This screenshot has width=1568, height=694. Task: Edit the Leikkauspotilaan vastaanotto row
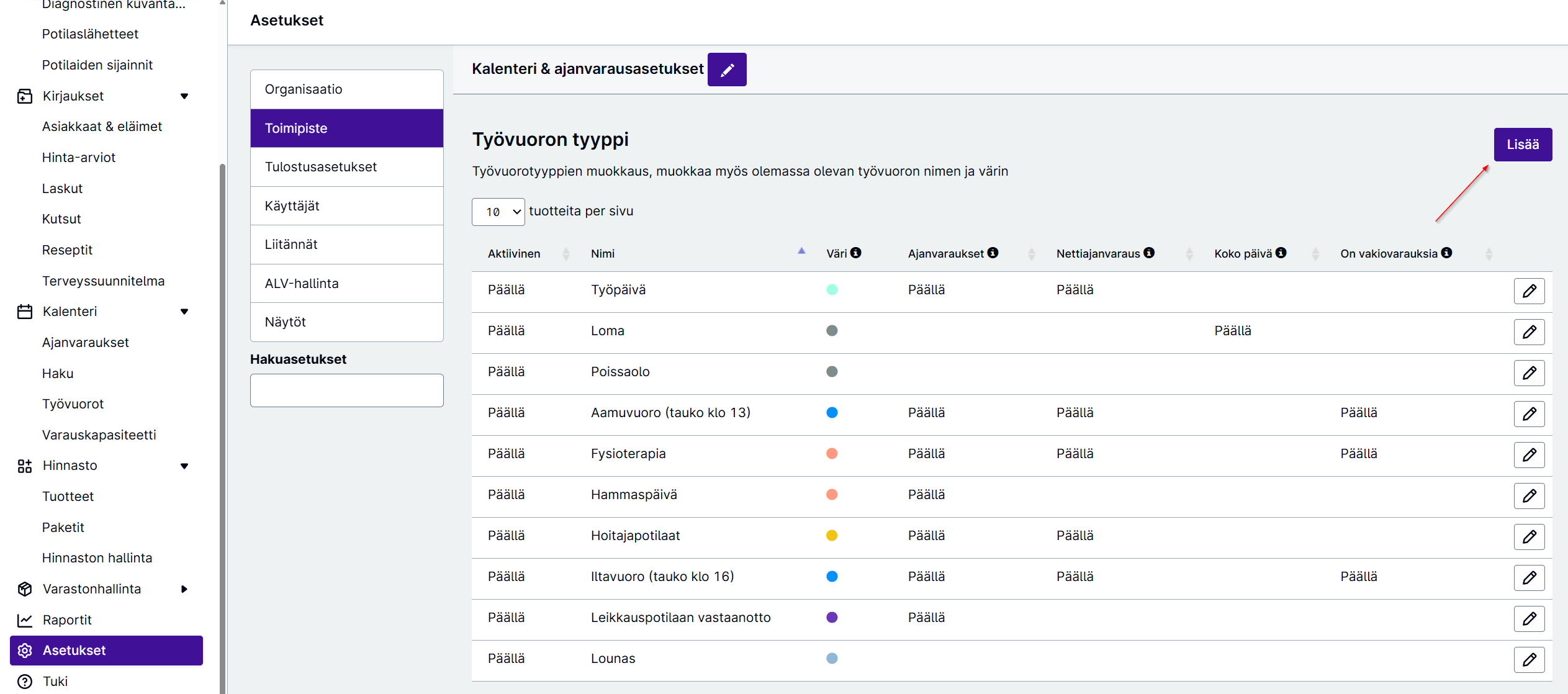coord(1529,618)
